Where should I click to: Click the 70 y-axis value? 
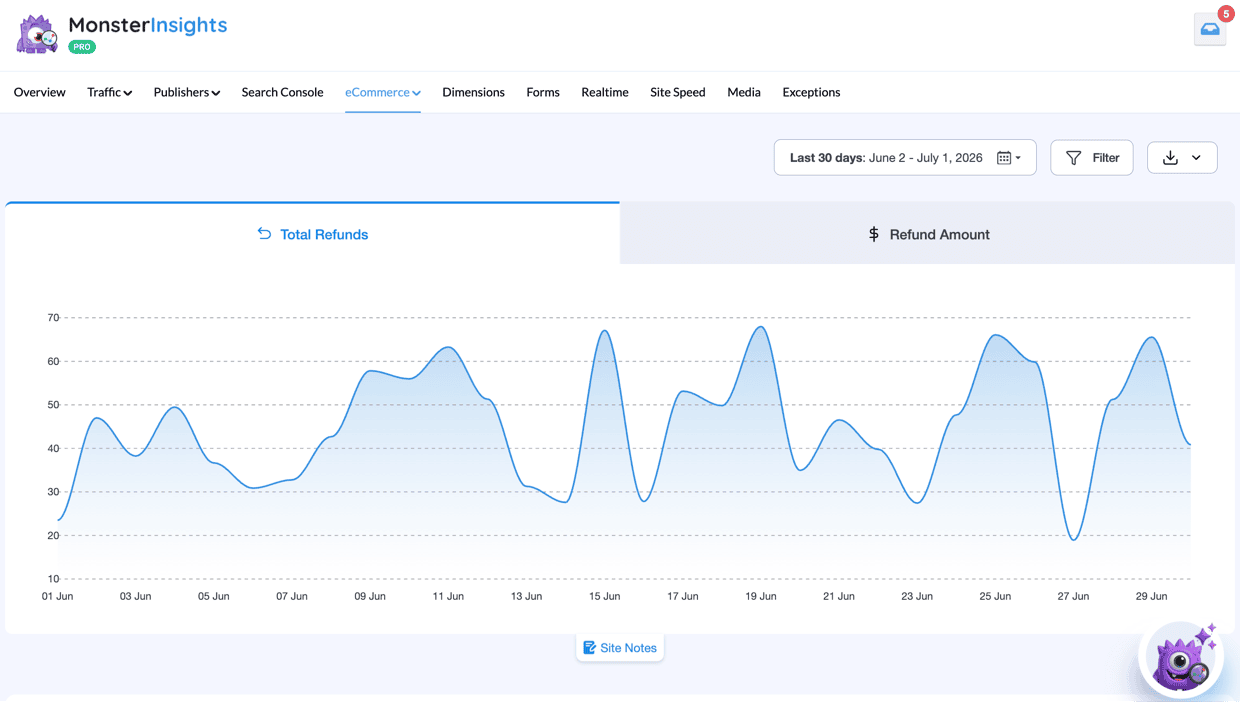coord(53,318)
